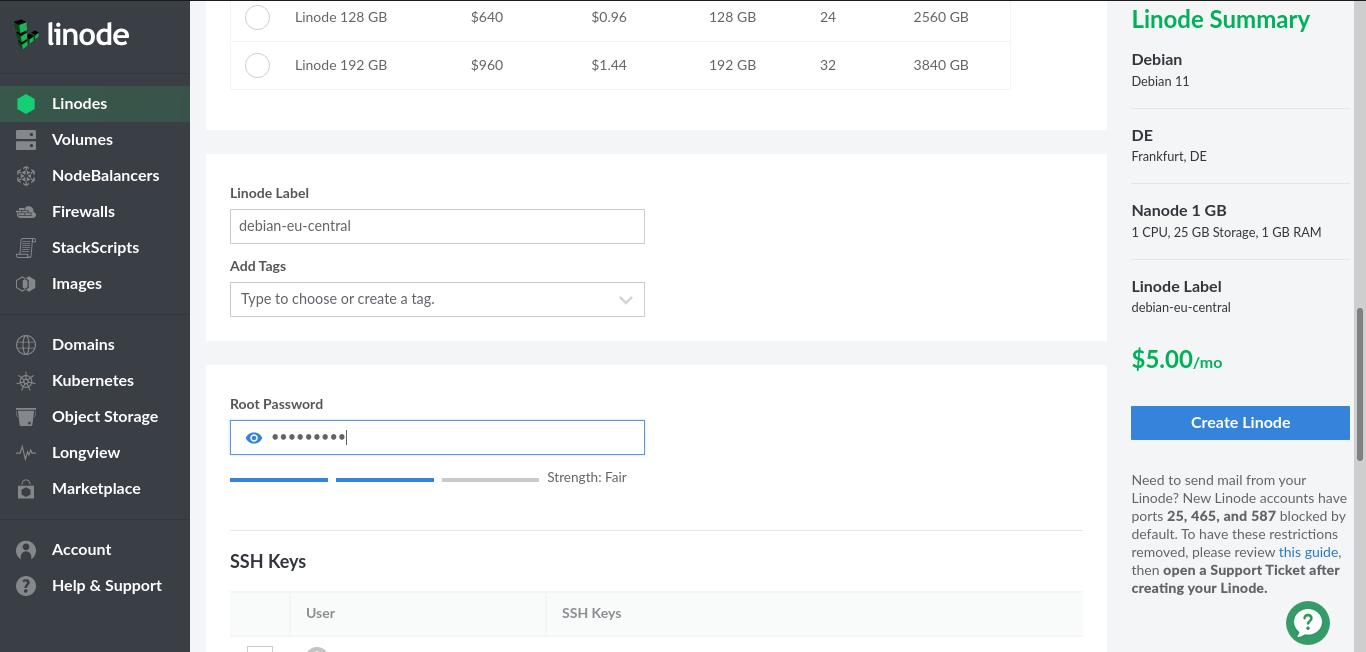
Task: Open the green help chat bubble
Action: tap(1307, 622)
